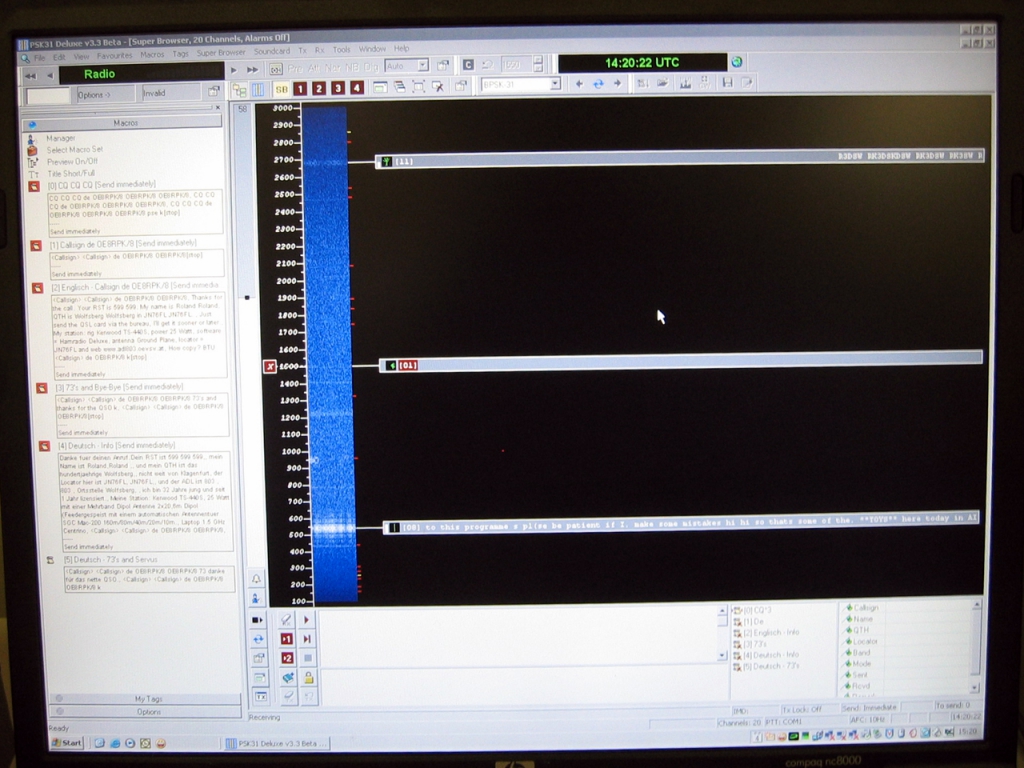
Task: Click the alarm bell icon below waterfall
Action: [257, 579]
